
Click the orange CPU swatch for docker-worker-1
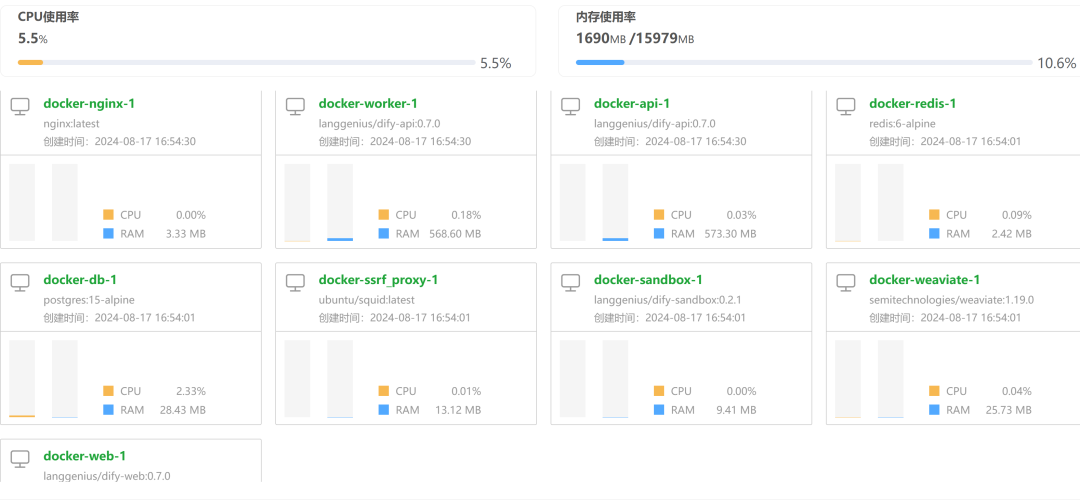[x=383, y=215]
